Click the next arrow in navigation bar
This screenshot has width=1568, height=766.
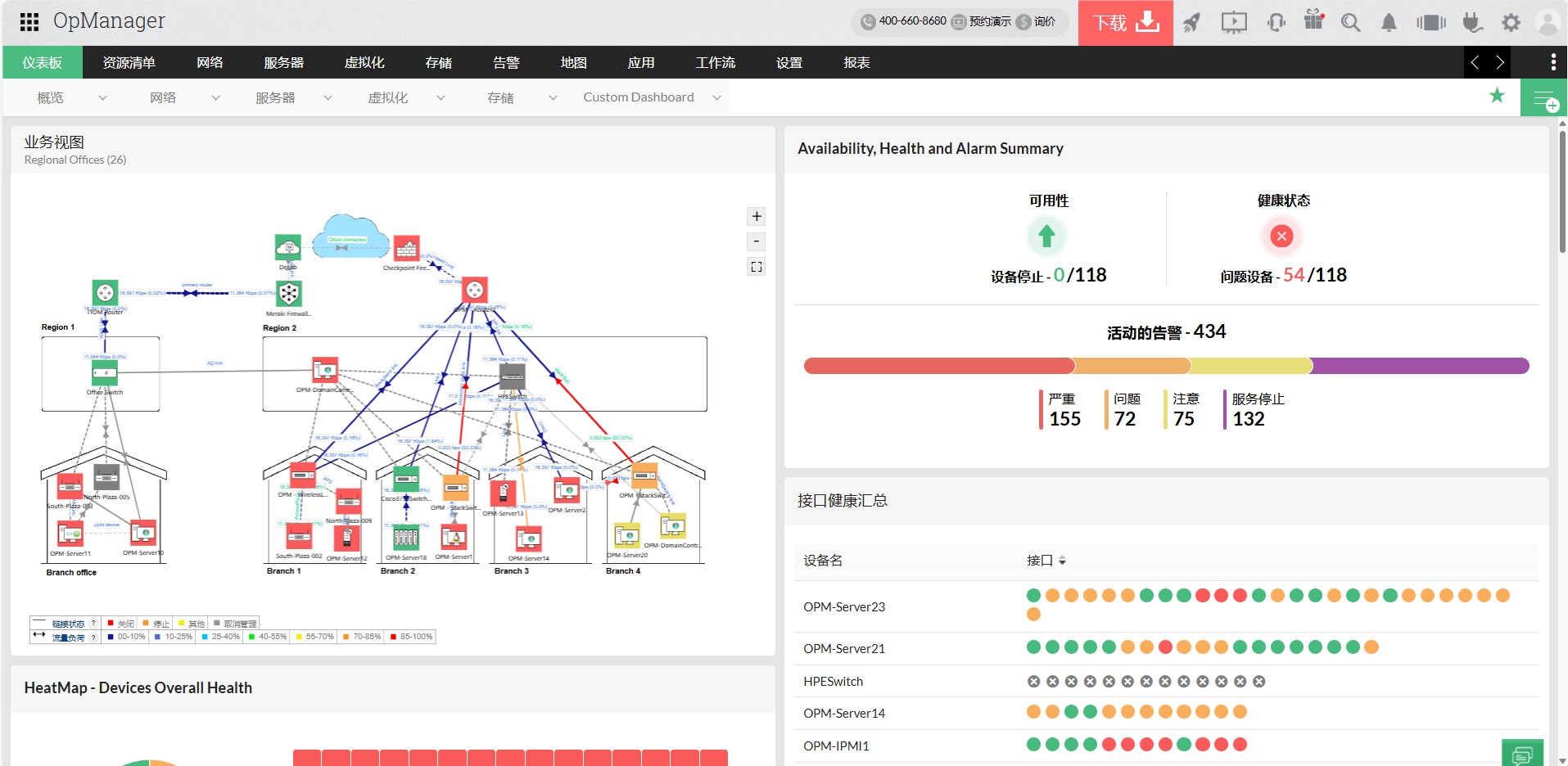point(1499,62)
